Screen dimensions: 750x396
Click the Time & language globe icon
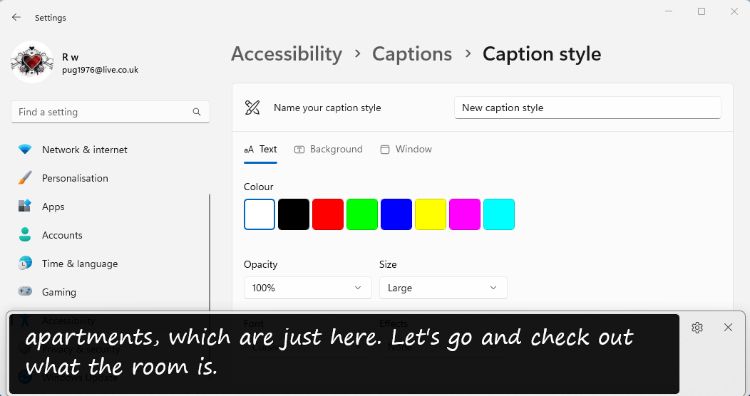coord(25,263)
